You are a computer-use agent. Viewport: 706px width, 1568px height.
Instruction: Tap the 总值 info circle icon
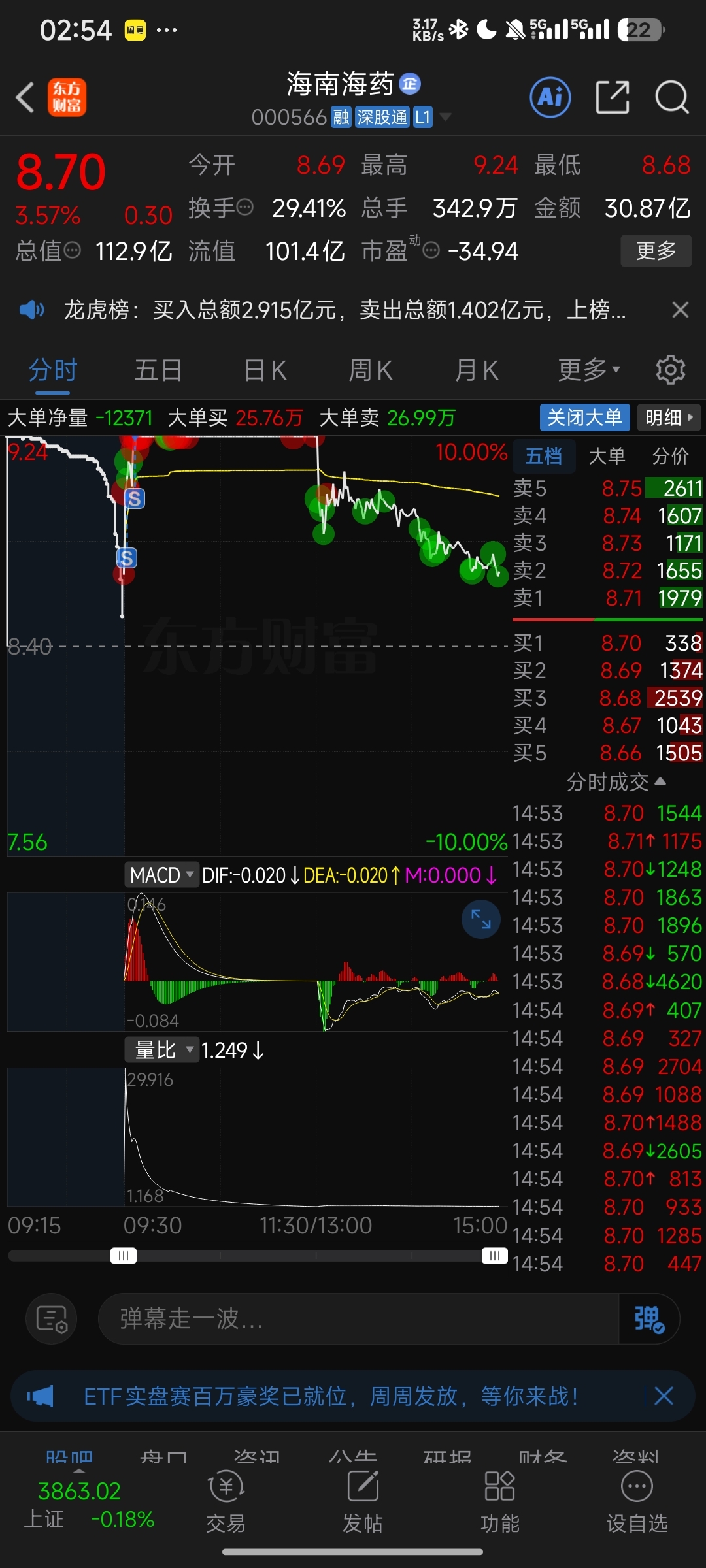72,250
